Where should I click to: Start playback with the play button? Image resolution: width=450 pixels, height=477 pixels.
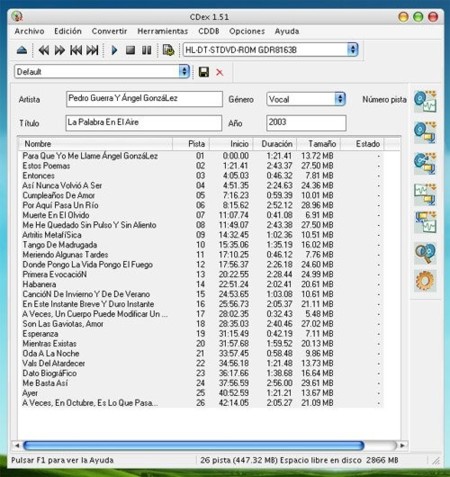pos(114,50)
